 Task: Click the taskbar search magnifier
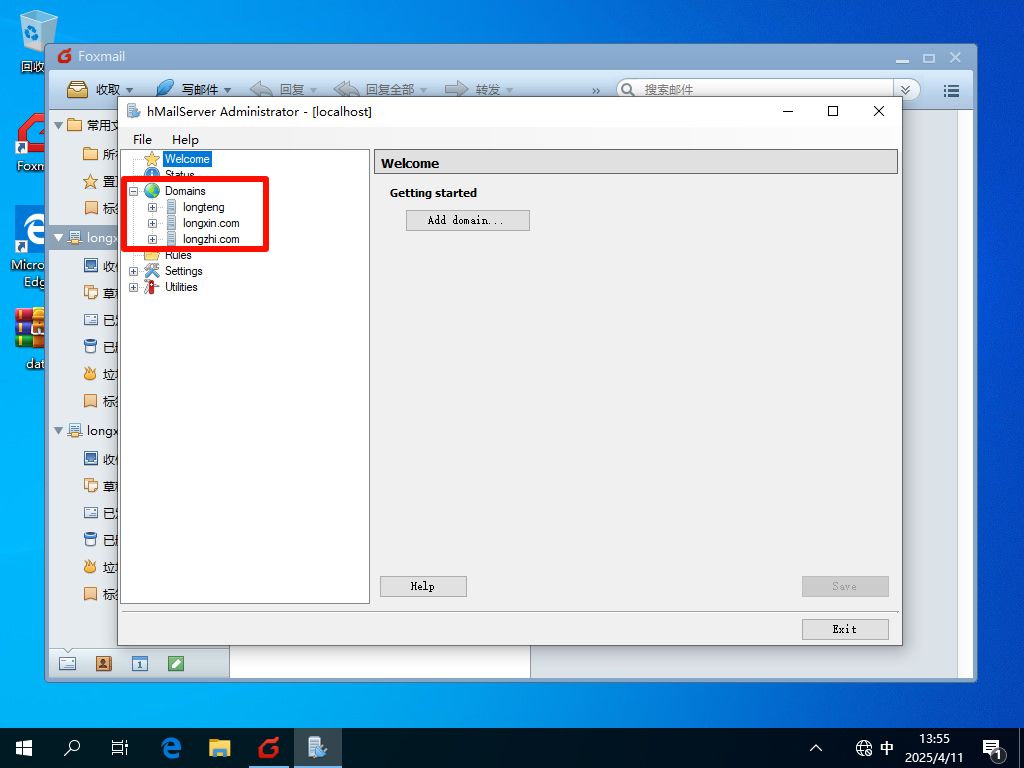point(72,748)
